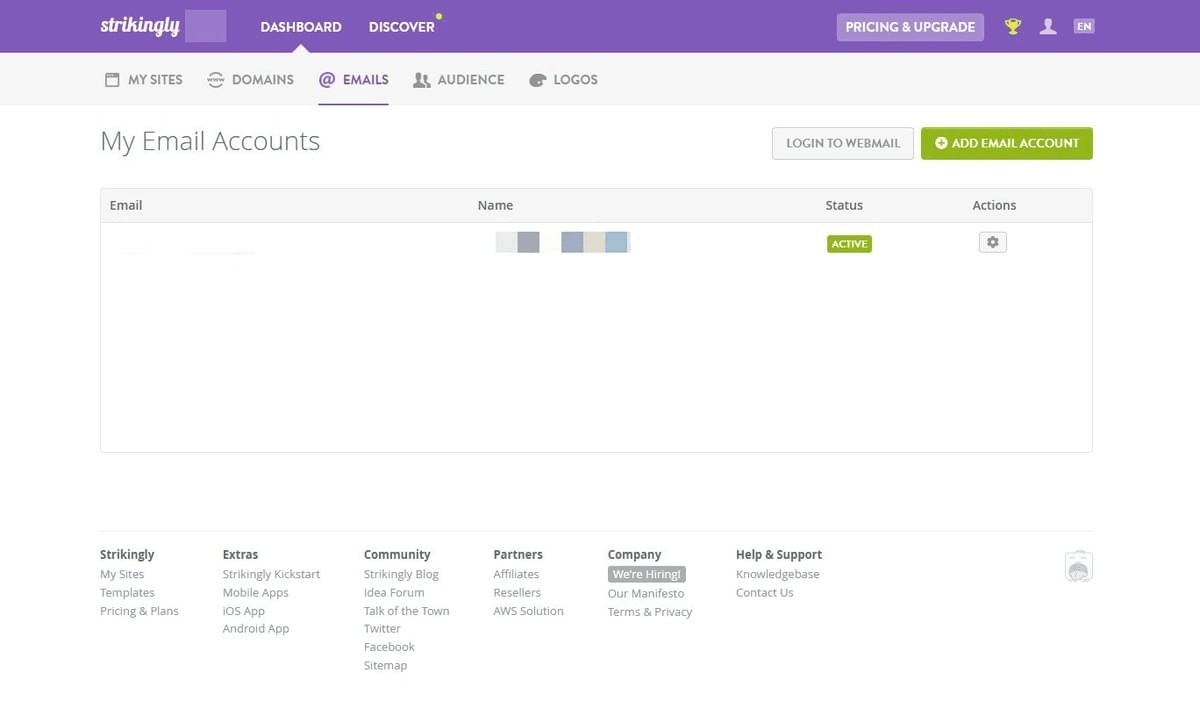1200x716 pixels.
Task: Click the Audience people icon
Action: [422, 80]
